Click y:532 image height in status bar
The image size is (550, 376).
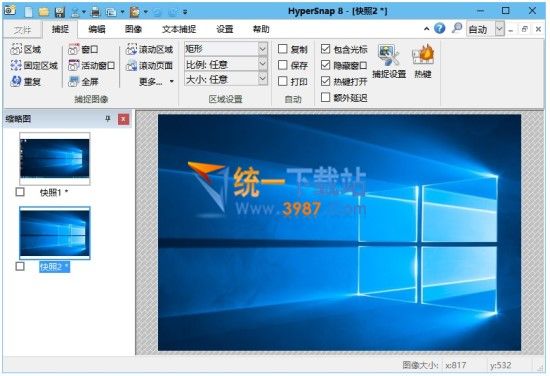pyautogui.click(x=501, y=365)
